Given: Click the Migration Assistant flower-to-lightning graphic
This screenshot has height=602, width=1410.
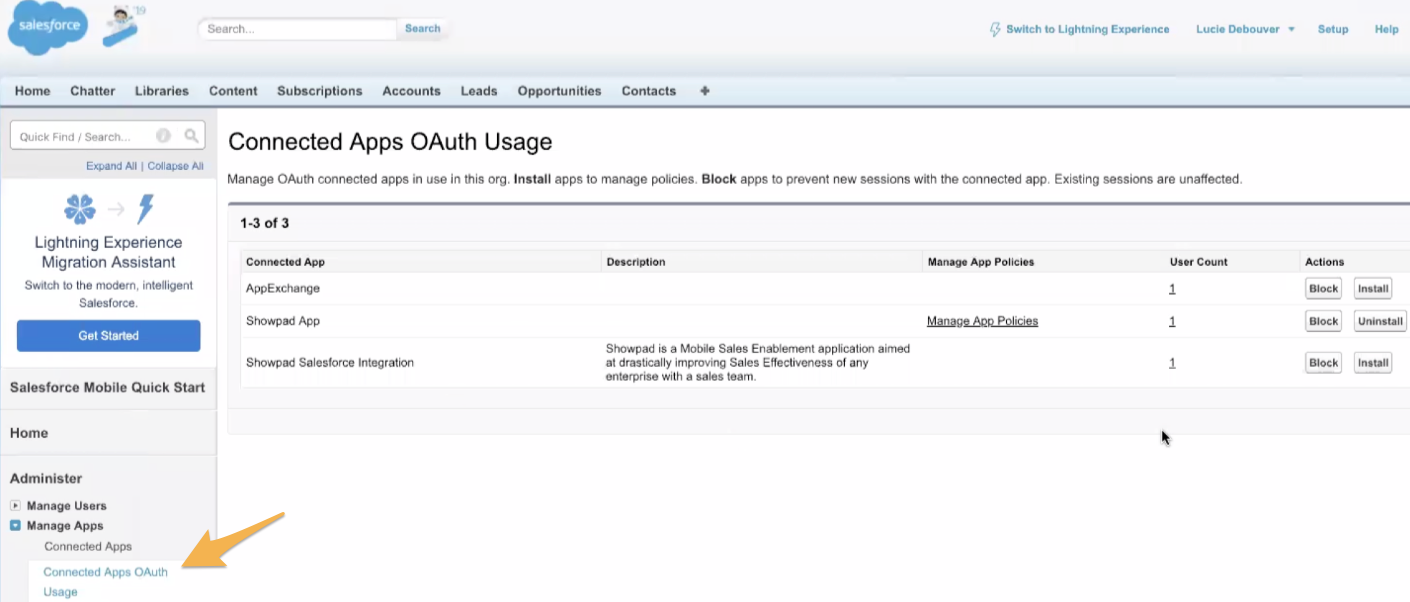Looking at the screenshot, I should [109, 209].
